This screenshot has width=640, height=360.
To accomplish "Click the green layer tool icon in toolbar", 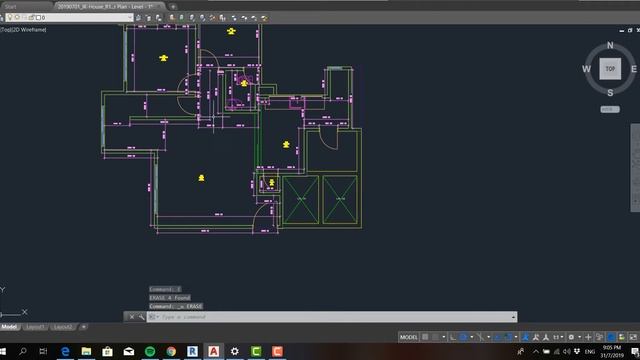I will point(182,18).
